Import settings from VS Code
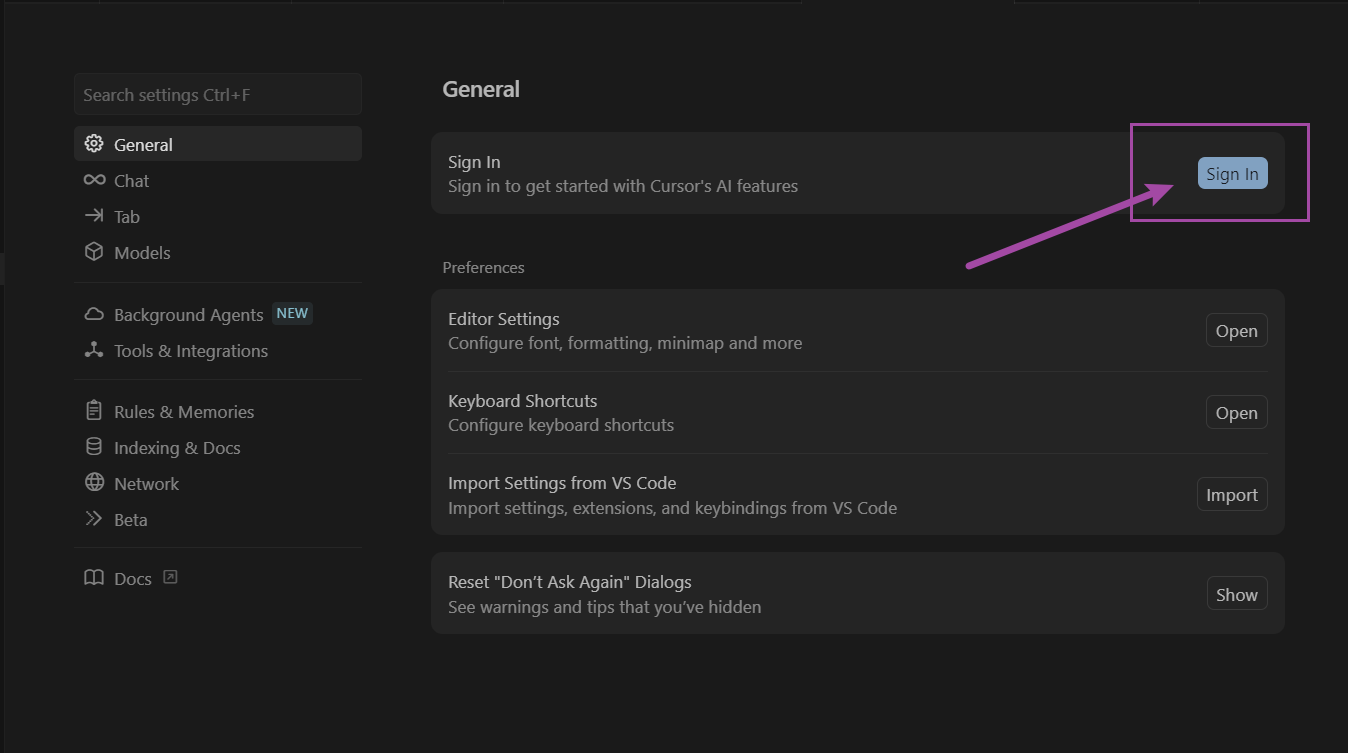Image resolution: width=1348 pixels, height=753 pixels. click(x=1231, y=495)
